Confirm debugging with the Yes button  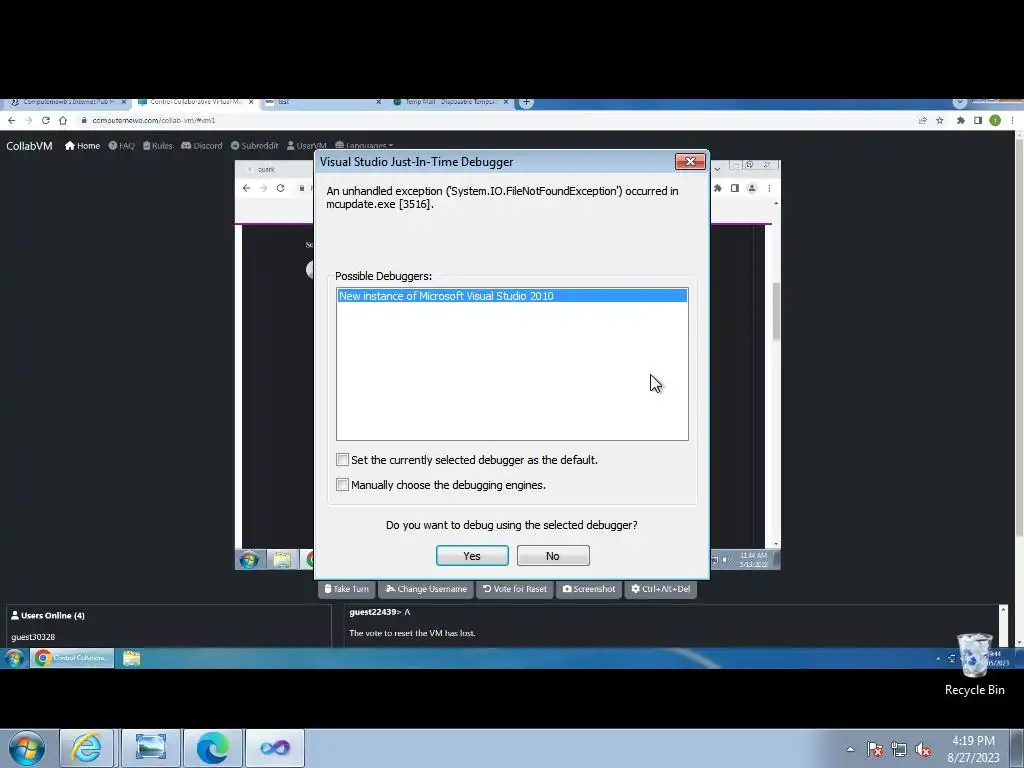[x=472, y=556]
